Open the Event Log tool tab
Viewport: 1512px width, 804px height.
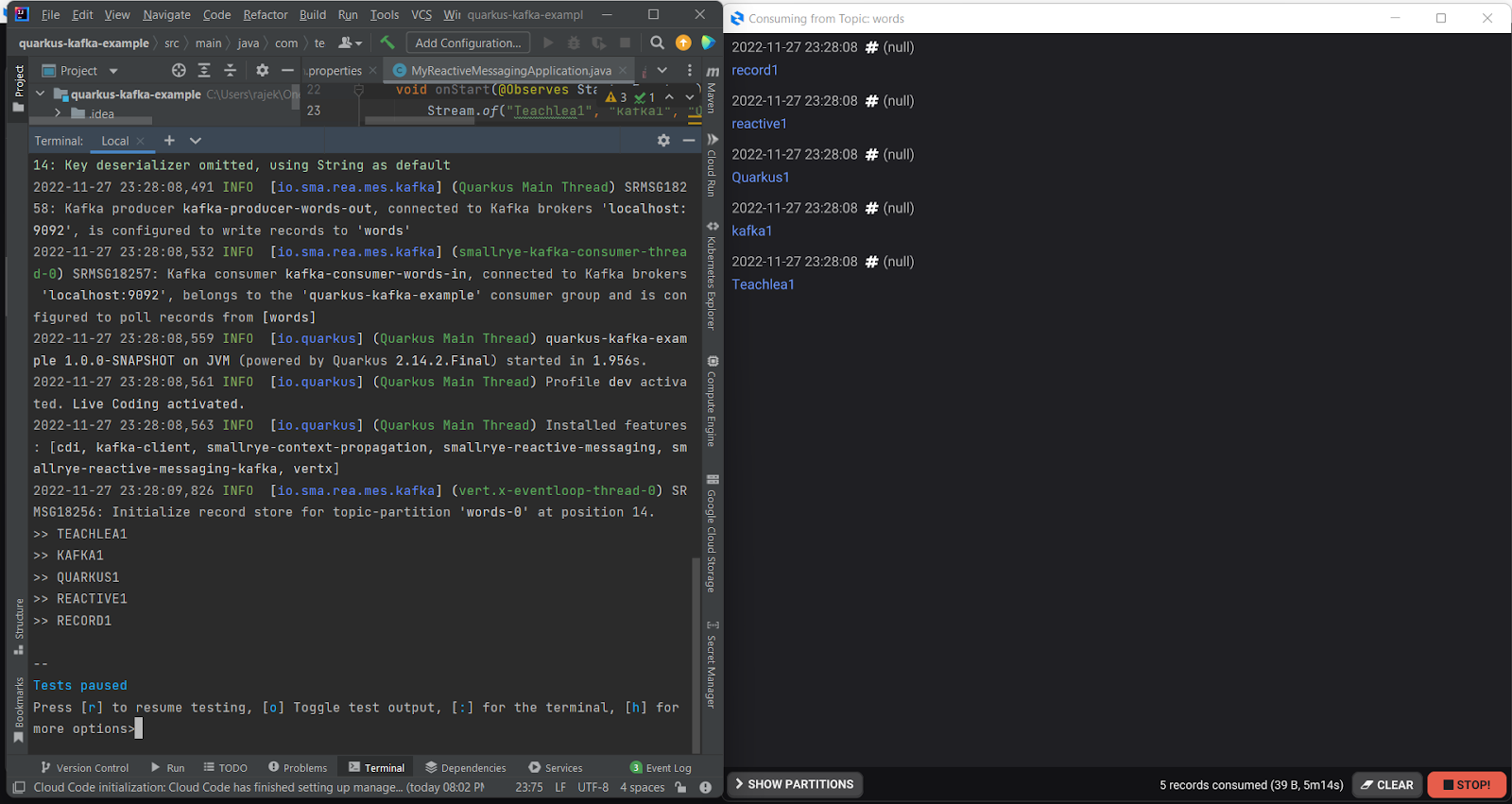(661, 767)
